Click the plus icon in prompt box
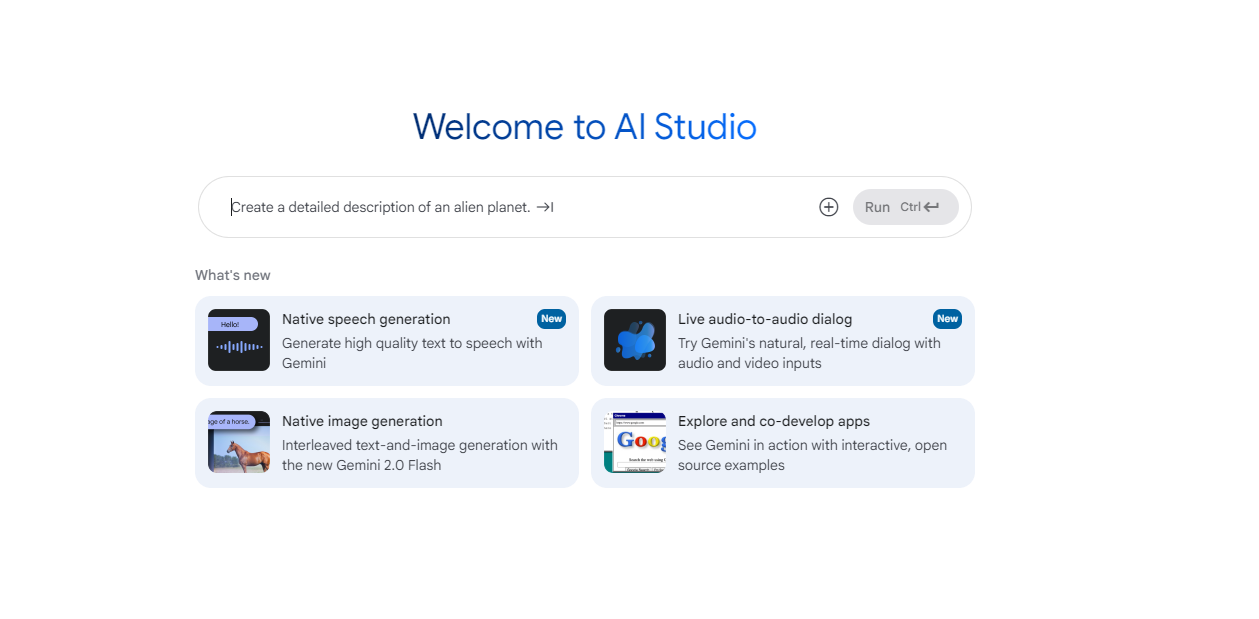 pyautogui.click(x=828, y=207)
